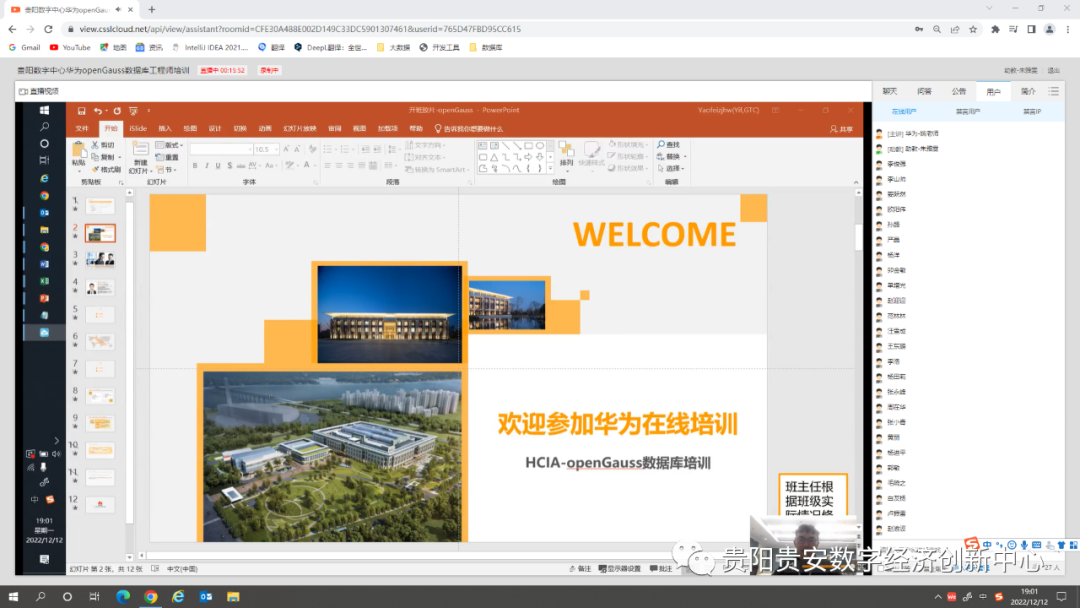Select the oval shape in shapes gallery
The width and height of the screenshot is (1080, 608).
click(x=540, y=146)
